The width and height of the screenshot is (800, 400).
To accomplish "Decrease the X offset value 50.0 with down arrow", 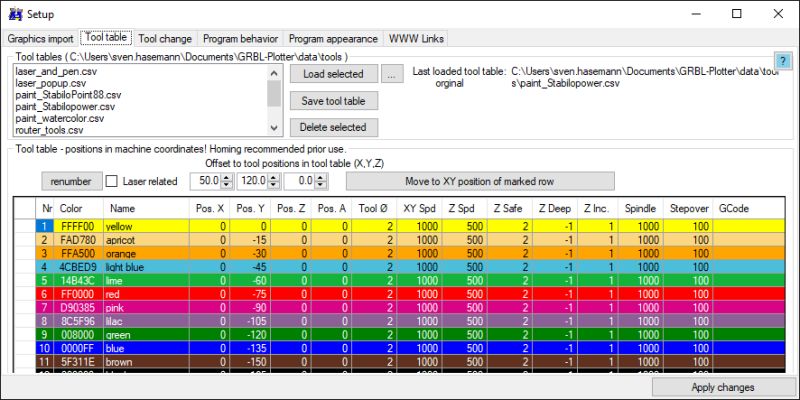I will point(227,185).
